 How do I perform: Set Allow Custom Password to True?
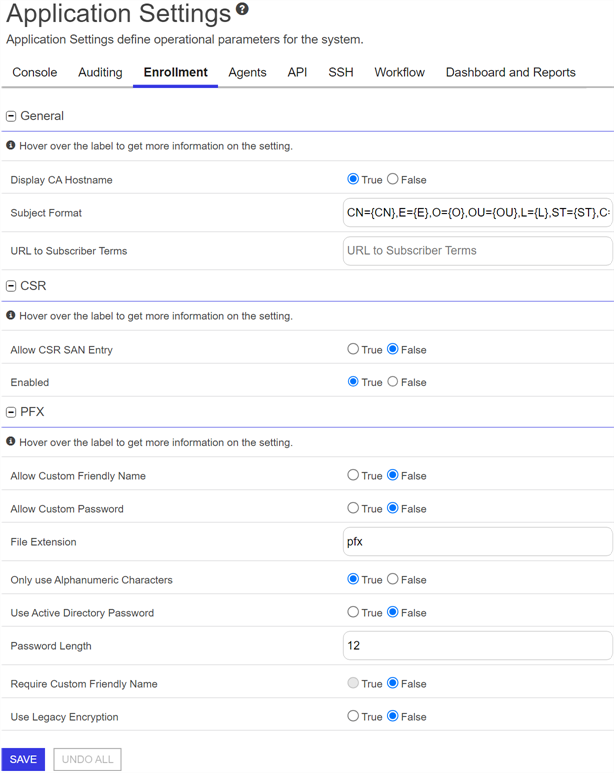click(x=353, y=508)
